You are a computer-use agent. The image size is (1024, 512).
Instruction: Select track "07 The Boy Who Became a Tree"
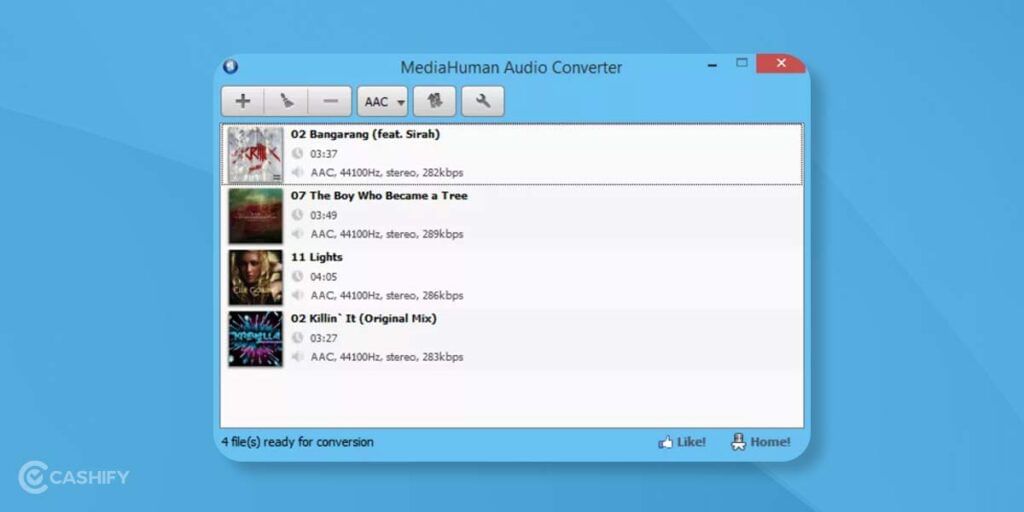click(379, 196)
